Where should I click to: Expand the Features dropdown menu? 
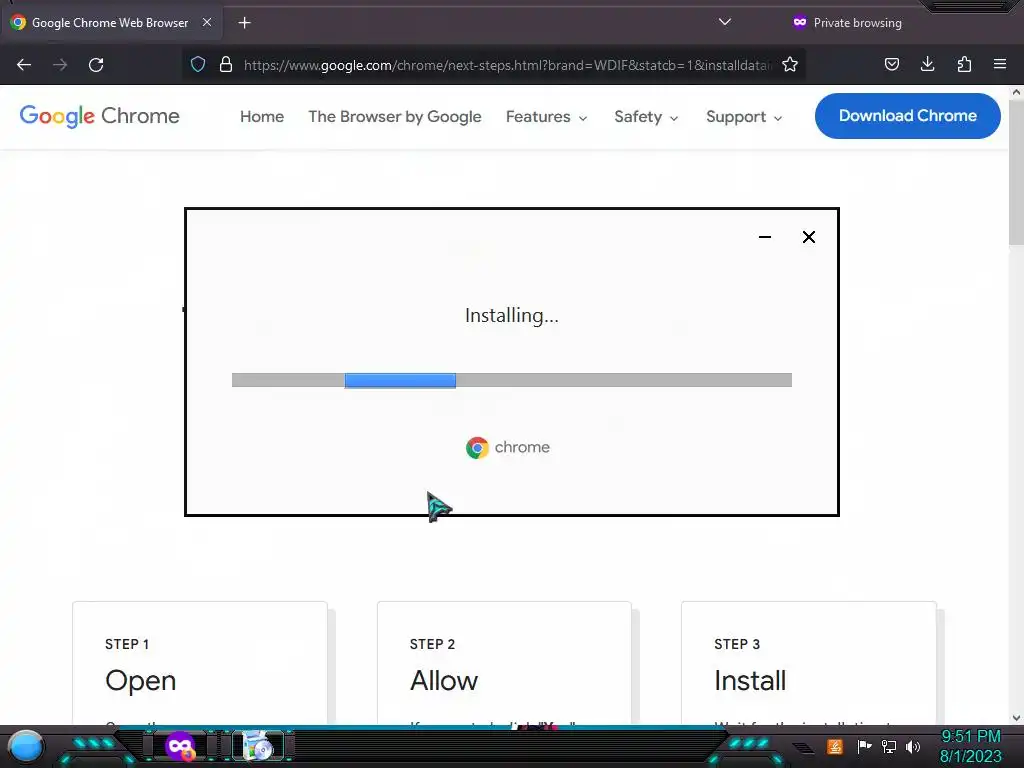[547, 117]
